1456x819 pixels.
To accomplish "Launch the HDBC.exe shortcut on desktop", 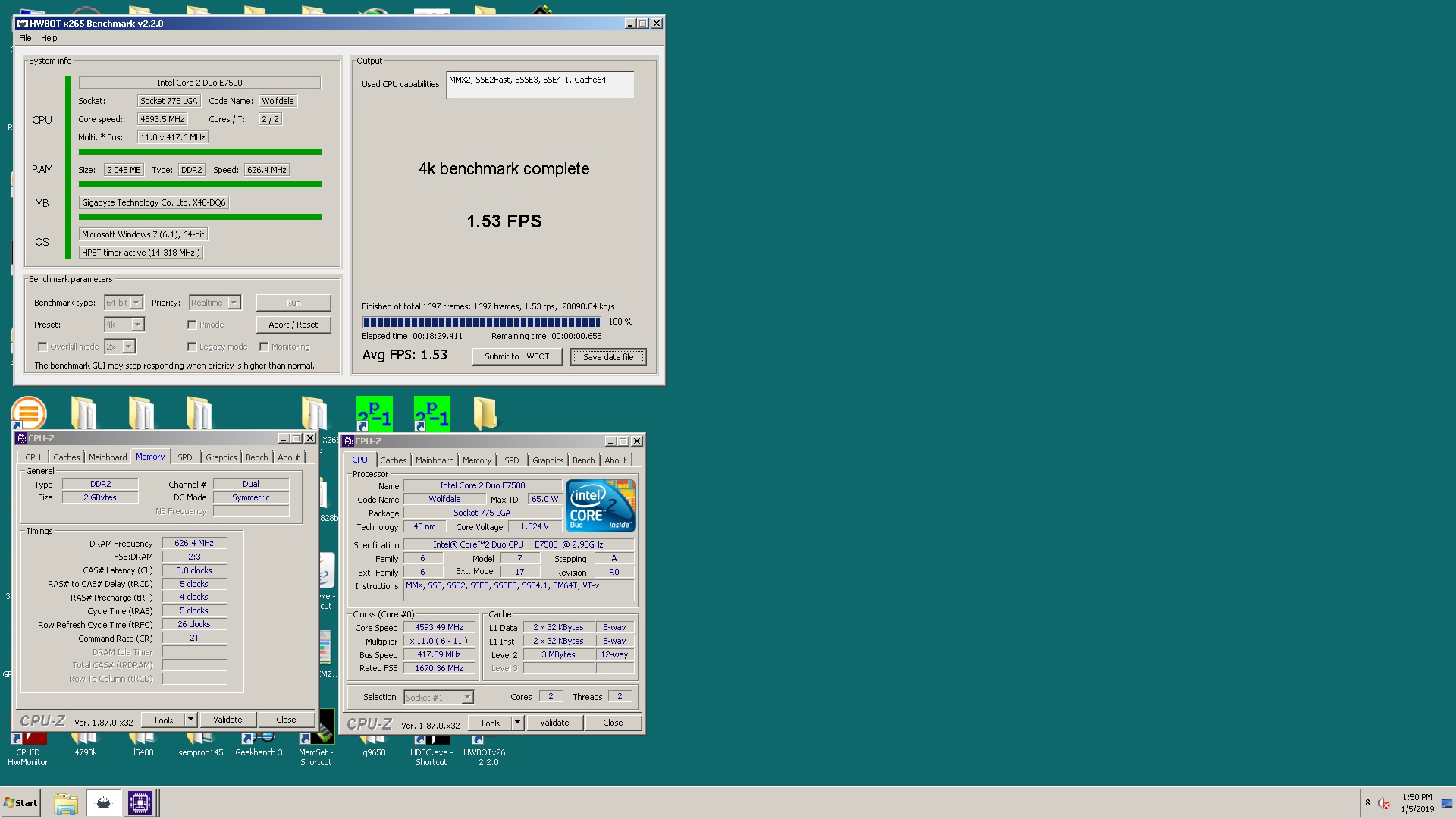I will coord(431,751).
